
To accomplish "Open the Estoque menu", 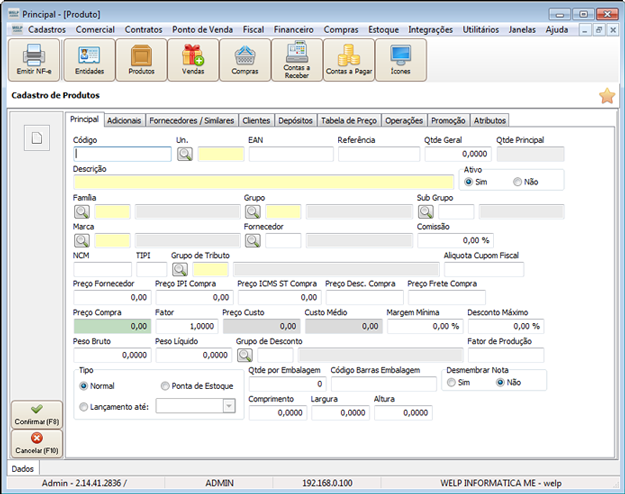I will (383, 30).
